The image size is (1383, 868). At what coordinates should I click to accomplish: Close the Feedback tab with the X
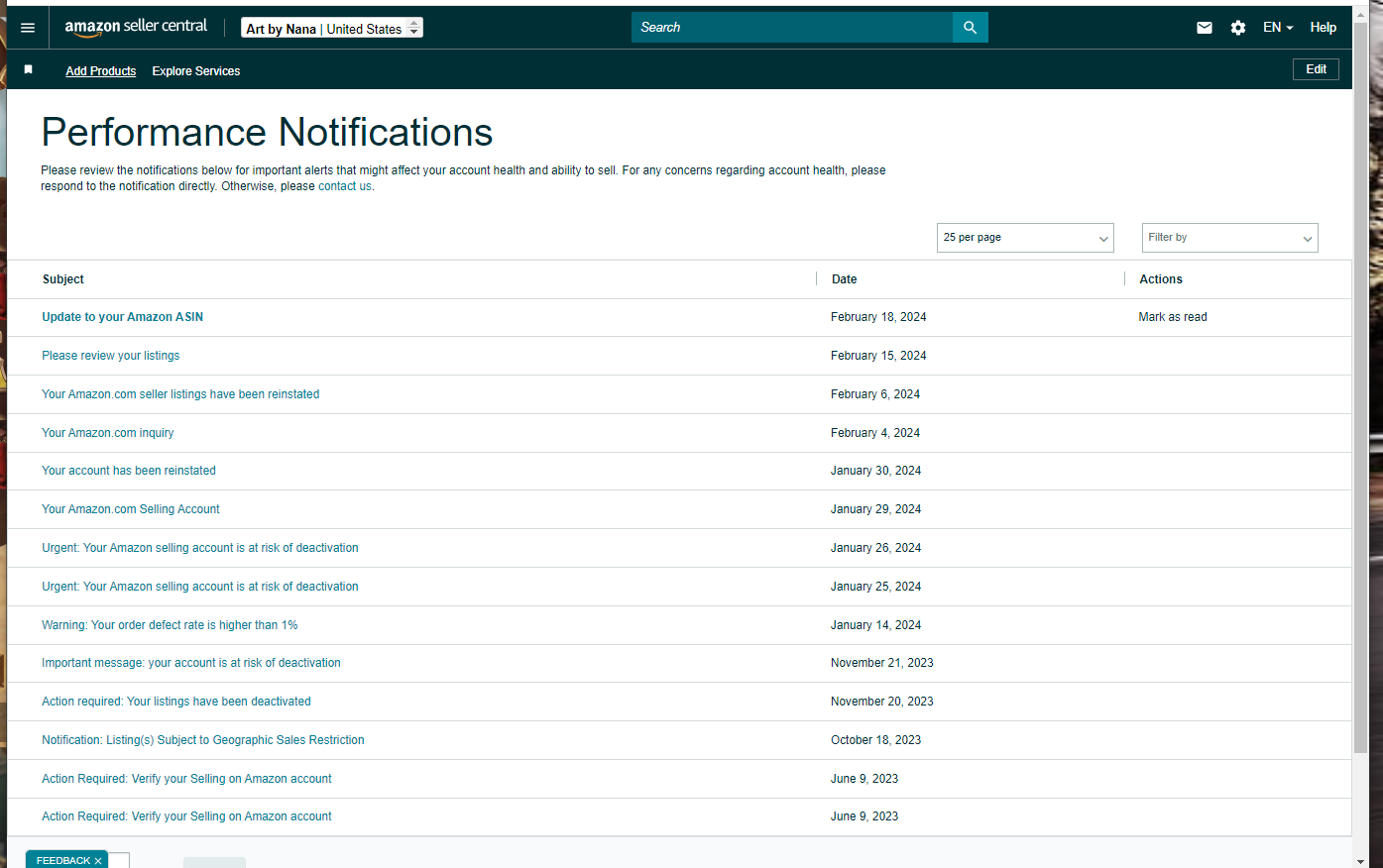click(x=98, y=861)
